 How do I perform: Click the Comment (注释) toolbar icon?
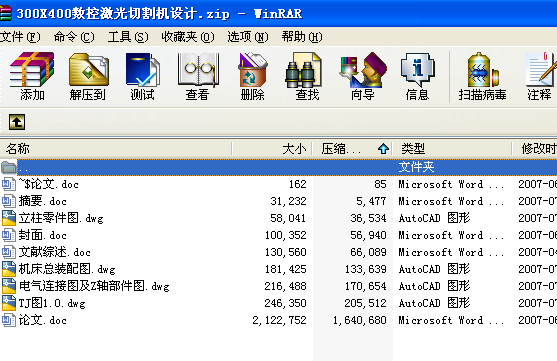[540, 70]
